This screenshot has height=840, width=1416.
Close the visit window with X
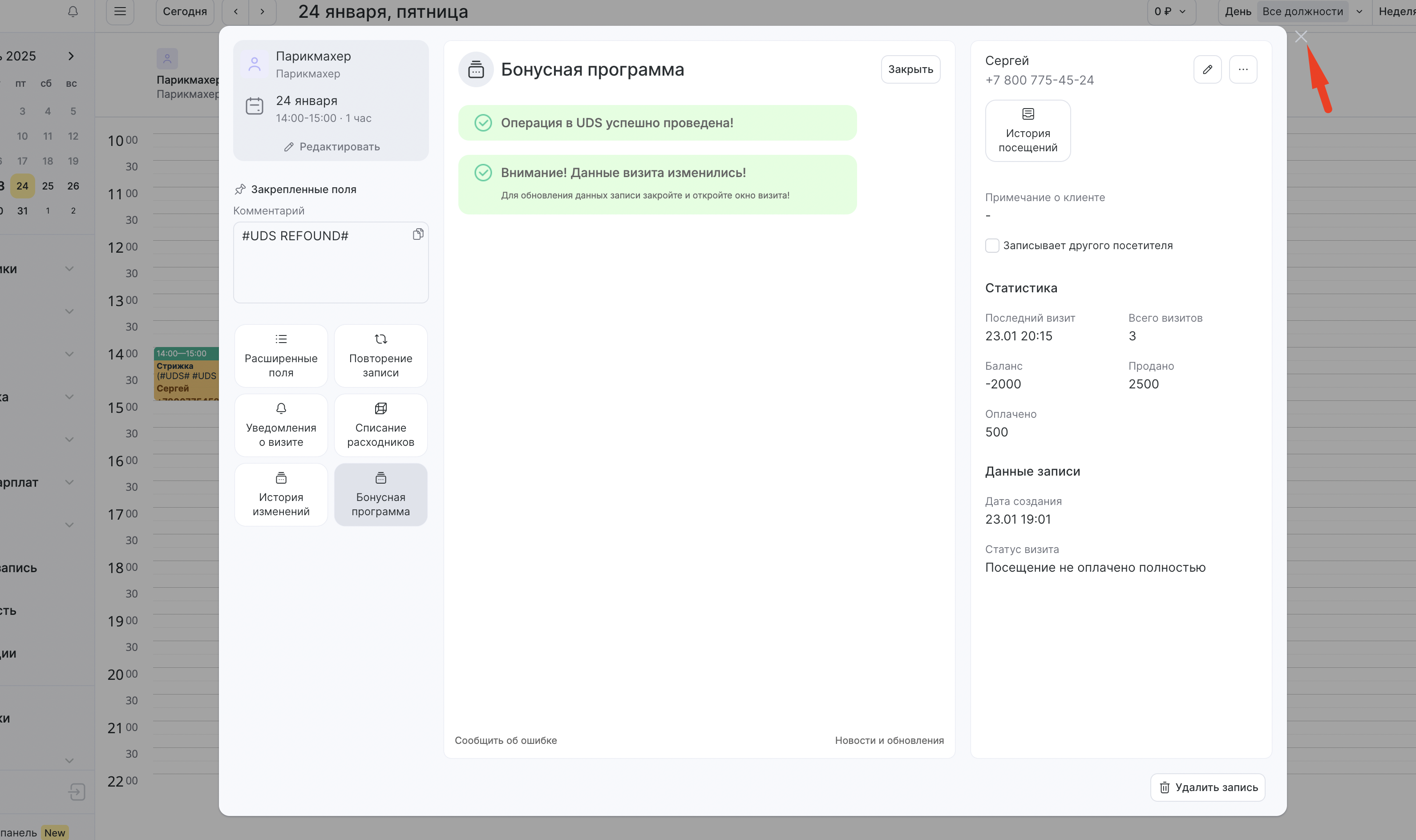[1300, 37]
